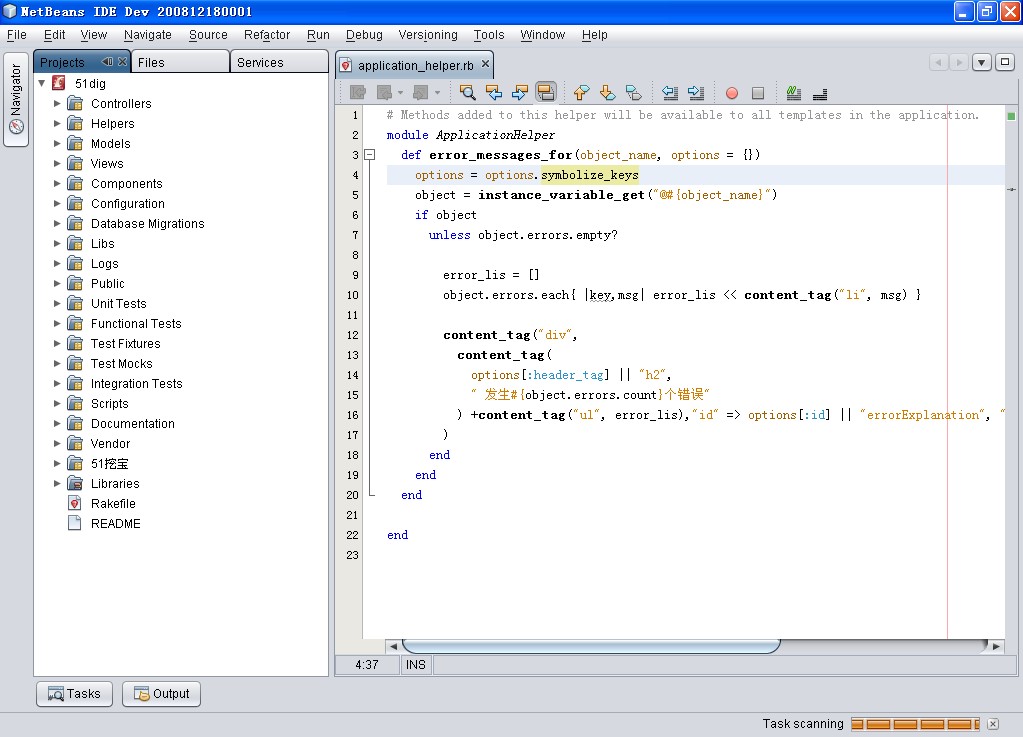Click the Previous Bookmark arrow icon
Screen dimensions: 1023x737
coord(580,92)
